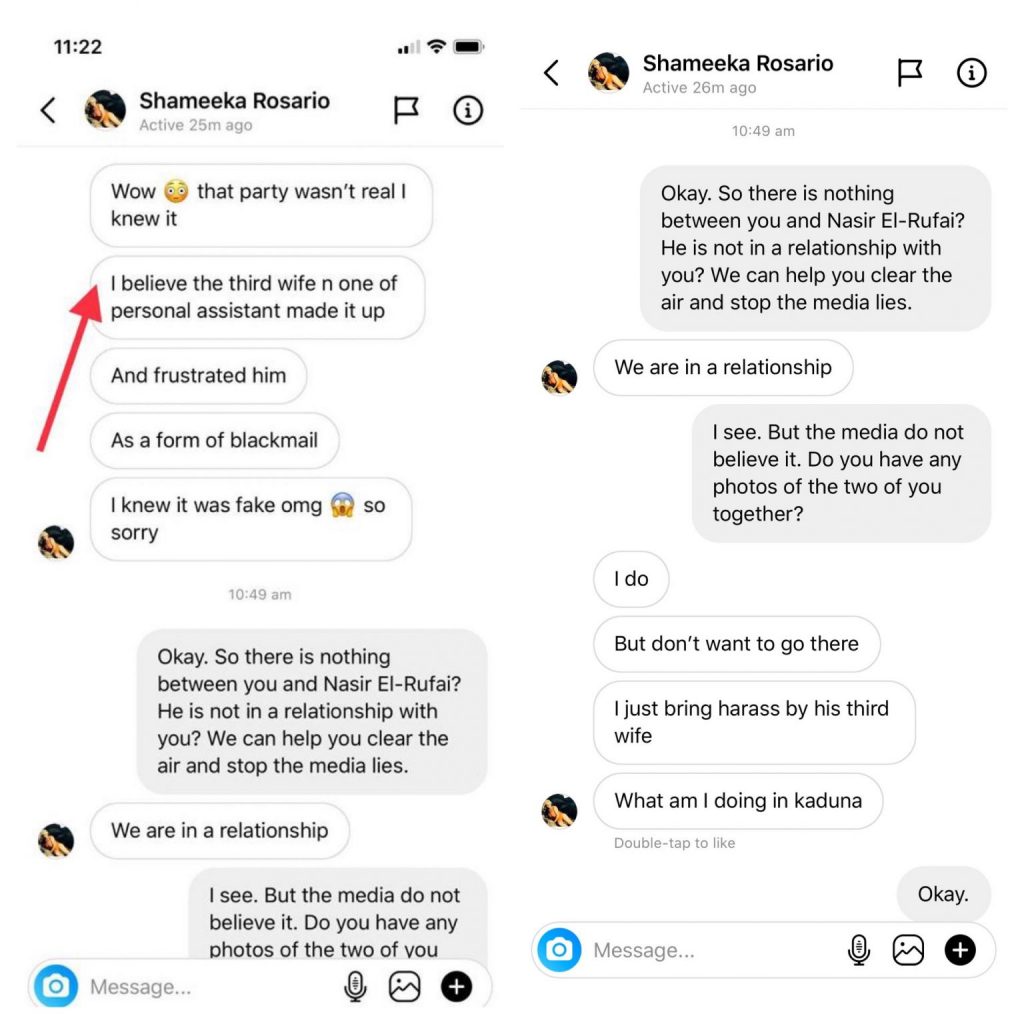
Task: Tap the microphone icon in the left chat
Action: coord(355,988)
